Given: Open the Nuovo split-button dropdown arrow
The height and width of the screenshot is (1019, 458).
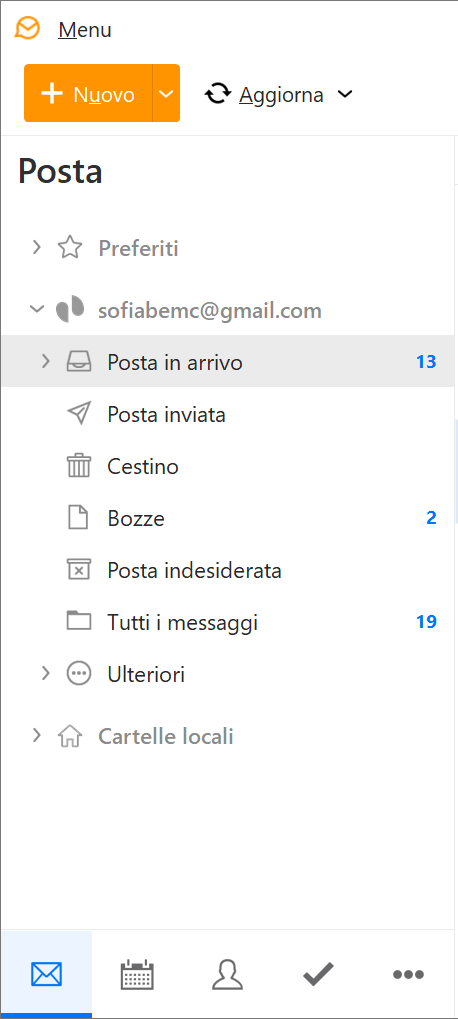Looking at the screenshot, I should (166, 94).
